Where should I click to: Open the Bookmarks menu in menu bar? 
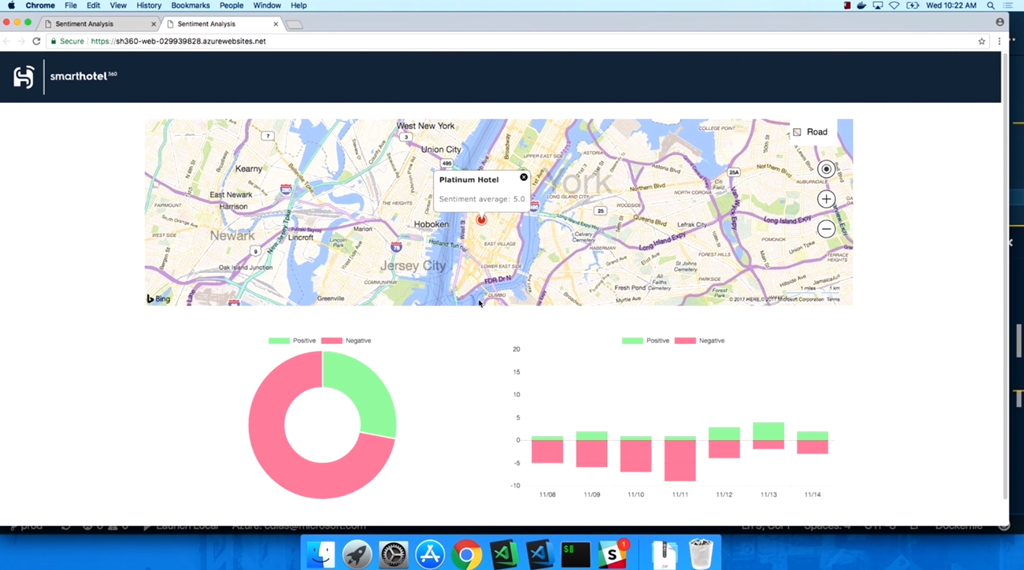pyautogui.click(x=190, y=5)
